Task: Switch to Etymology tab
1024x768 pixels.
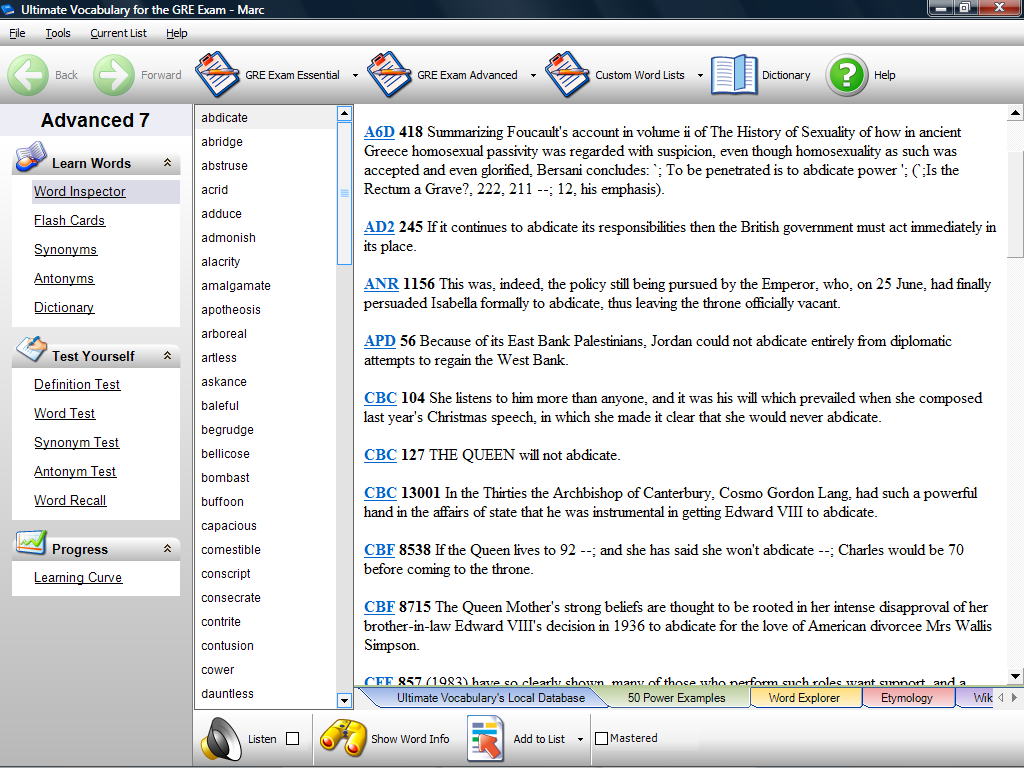Action: pos(906,697)
